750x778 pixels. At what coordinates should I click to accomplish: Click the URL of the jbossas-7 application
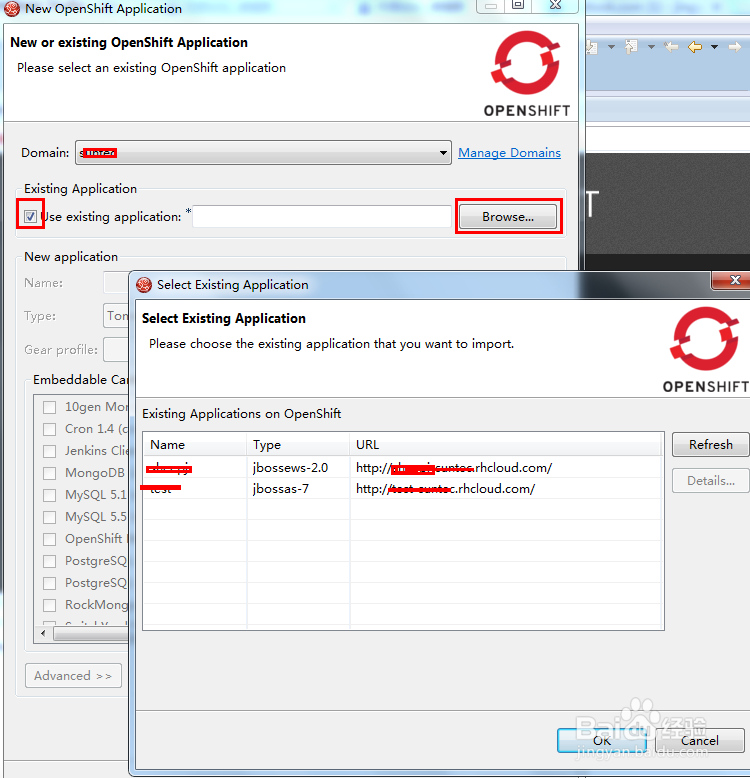[445, 489]
